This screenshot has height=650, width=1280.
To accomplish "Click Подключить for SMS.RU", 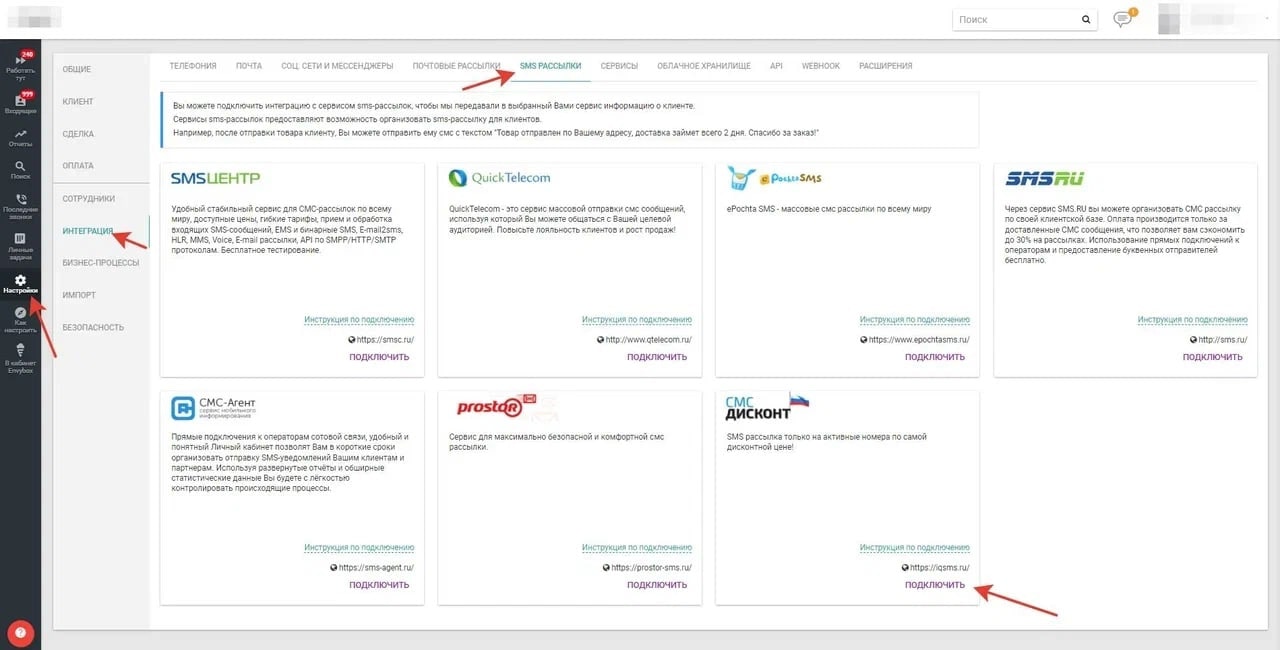I will tap(1213, 357).
